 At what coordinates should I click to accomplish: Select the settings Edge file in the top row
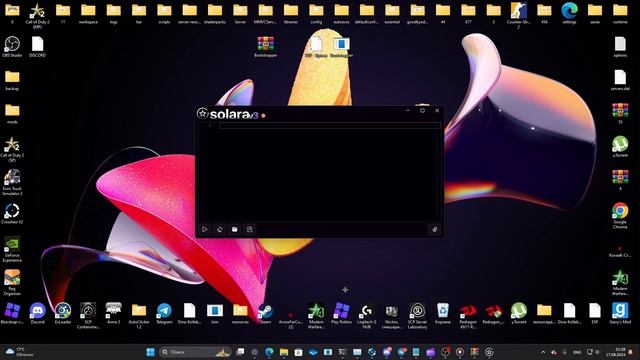click(569, 13)
